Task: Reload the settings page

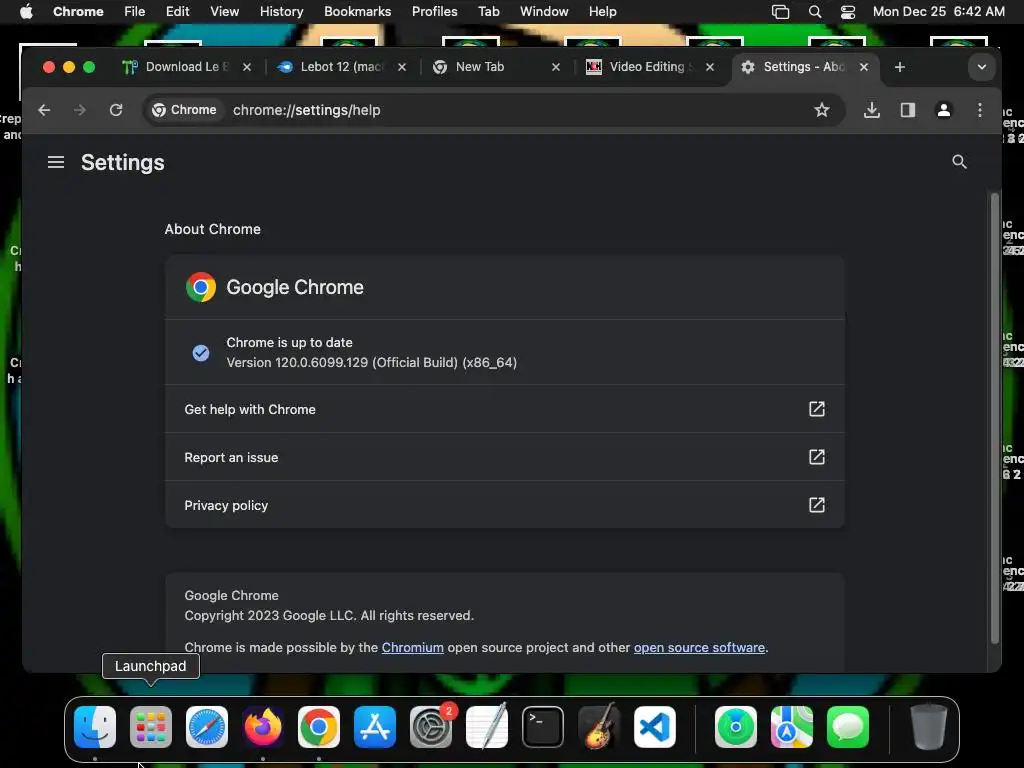Action: [x=116, y=110]
